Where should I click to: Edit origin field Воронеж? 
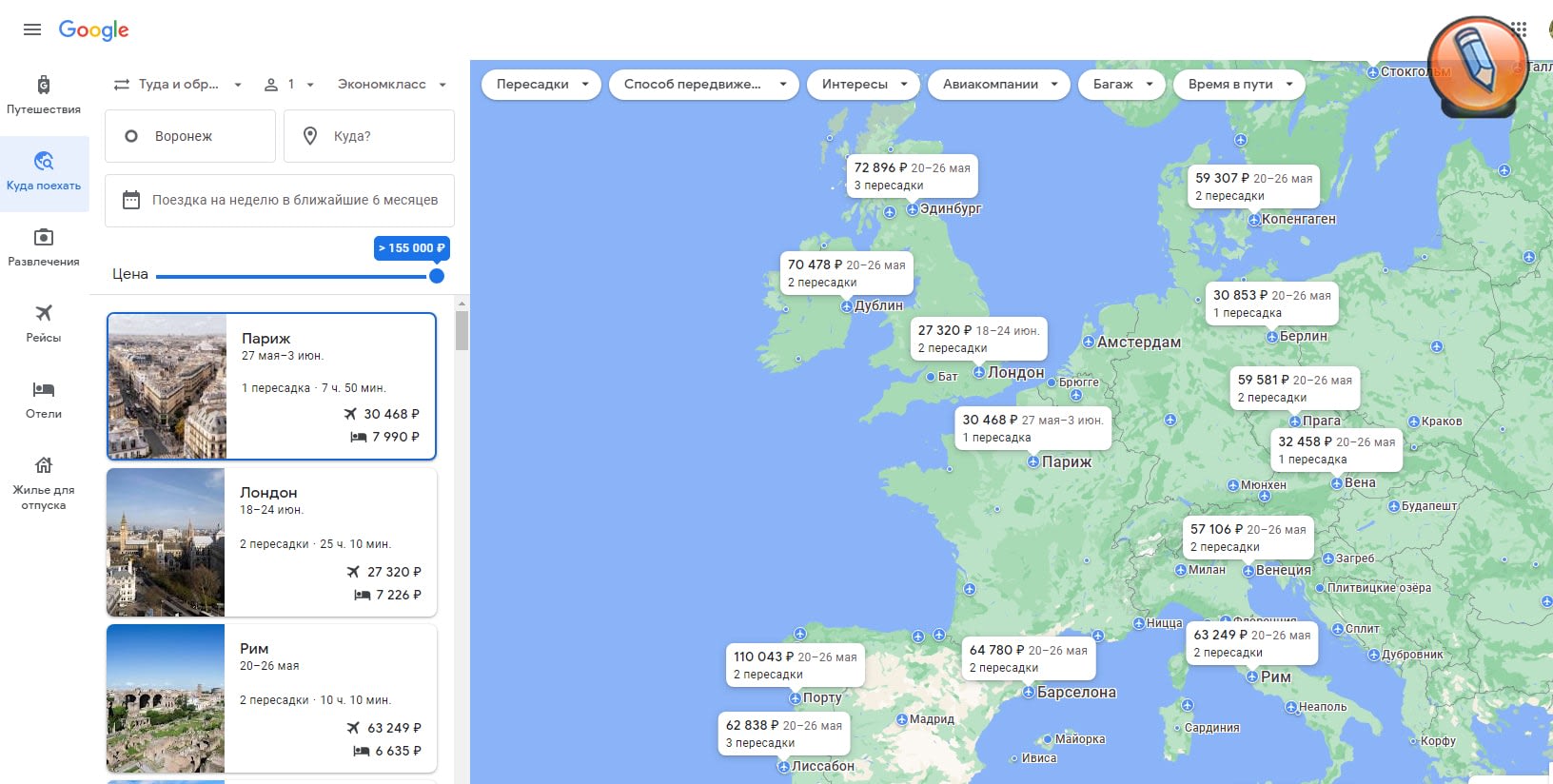click(190, 136)
